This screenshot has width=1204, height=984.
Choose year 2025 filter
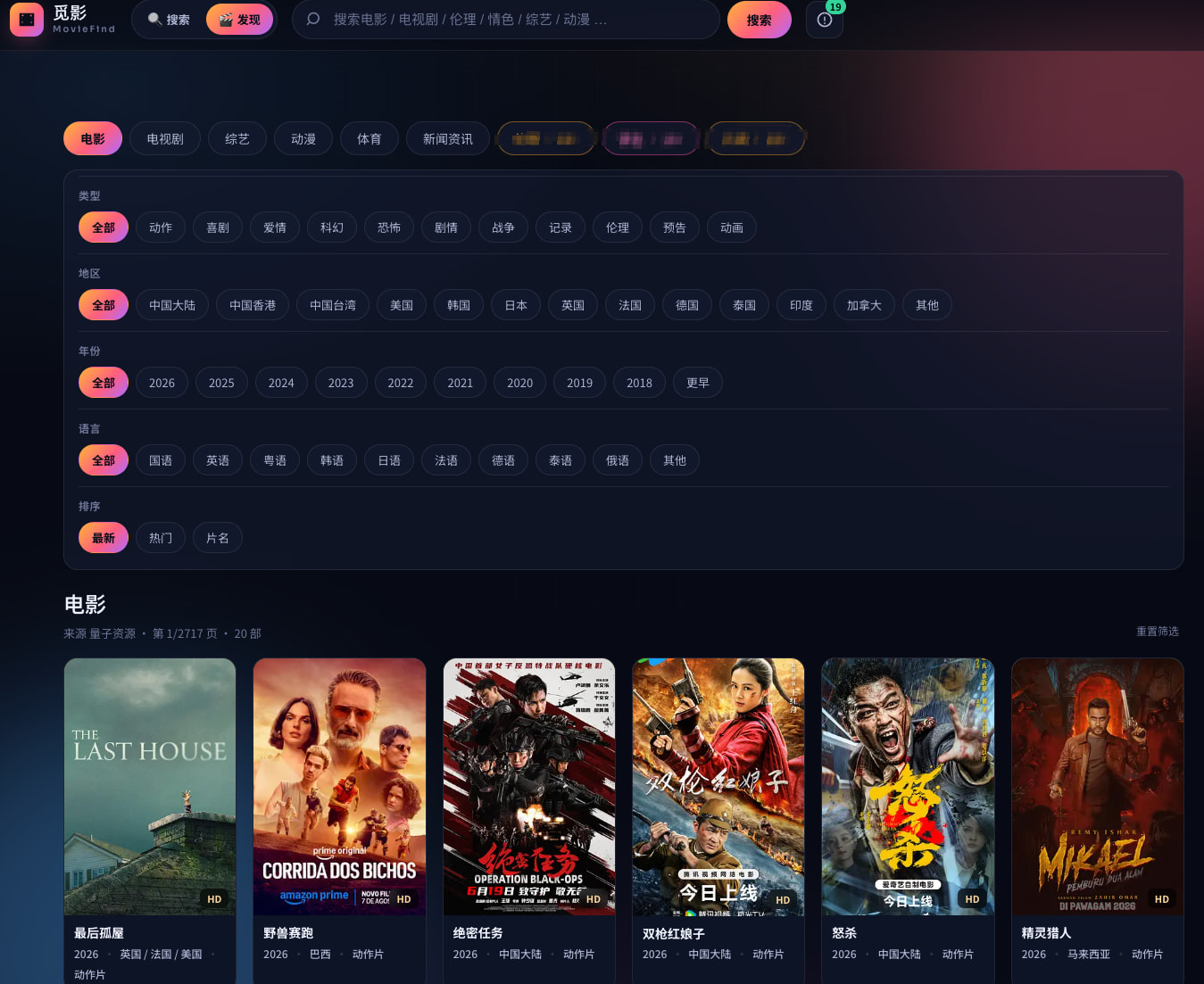(x=221, y=383)
